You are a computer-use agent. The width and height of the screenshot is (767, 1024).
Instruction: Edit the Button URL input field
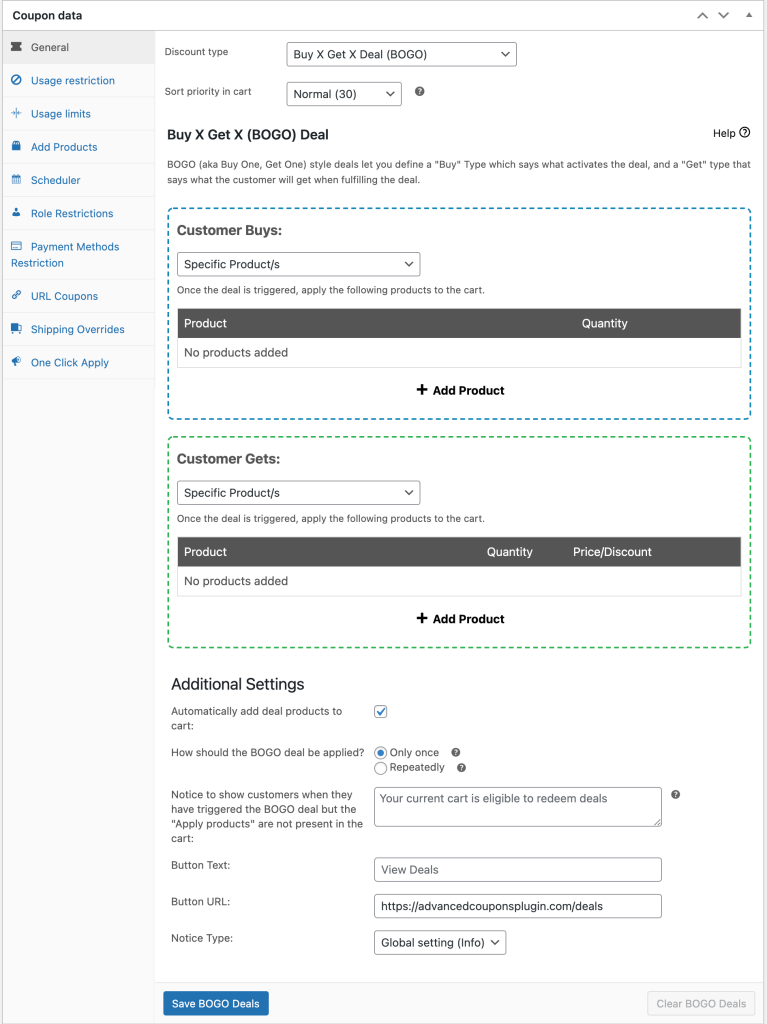[517, 906]
